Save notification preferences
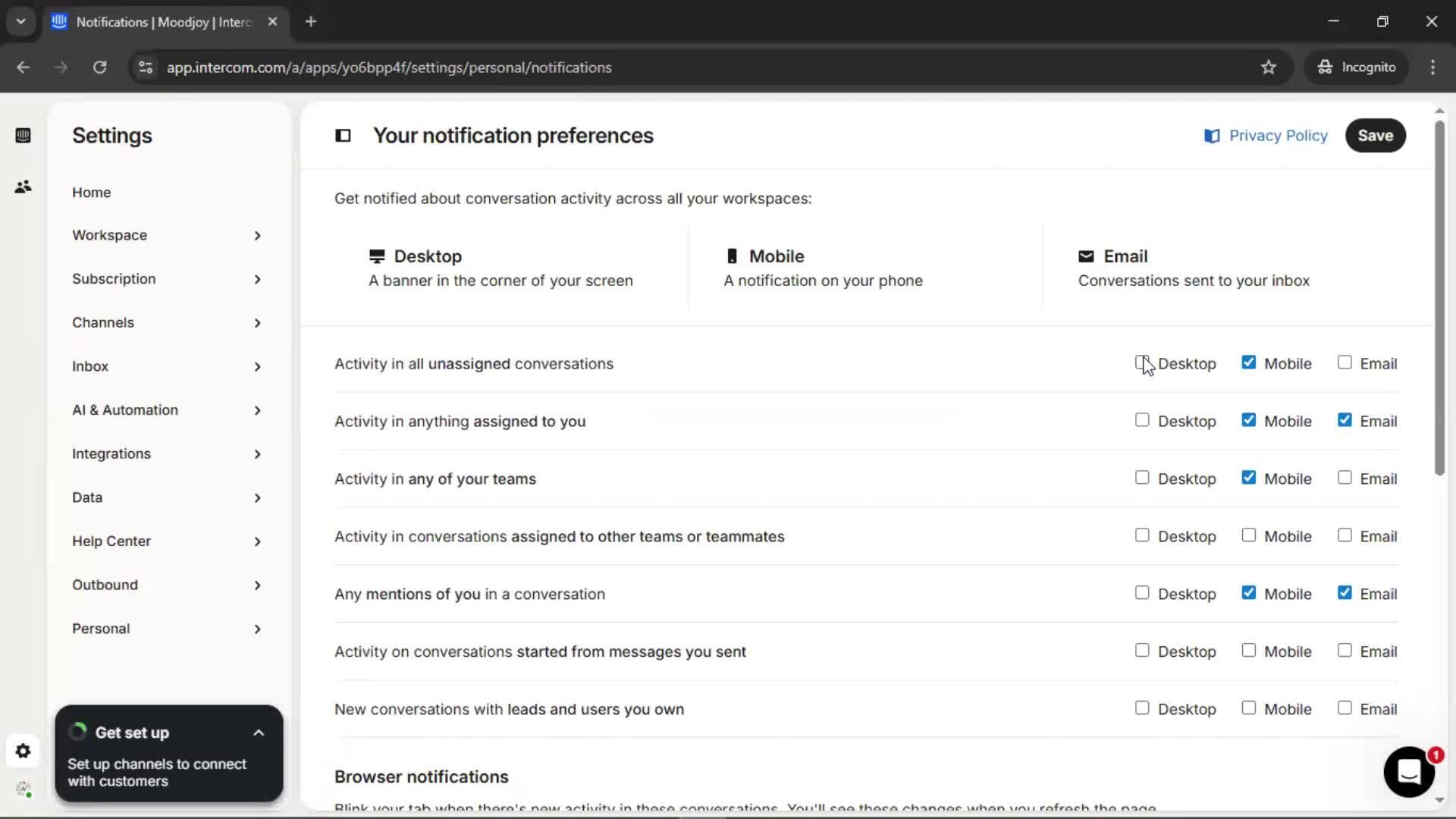1456x819 pixels. (x=1375, y=136)
